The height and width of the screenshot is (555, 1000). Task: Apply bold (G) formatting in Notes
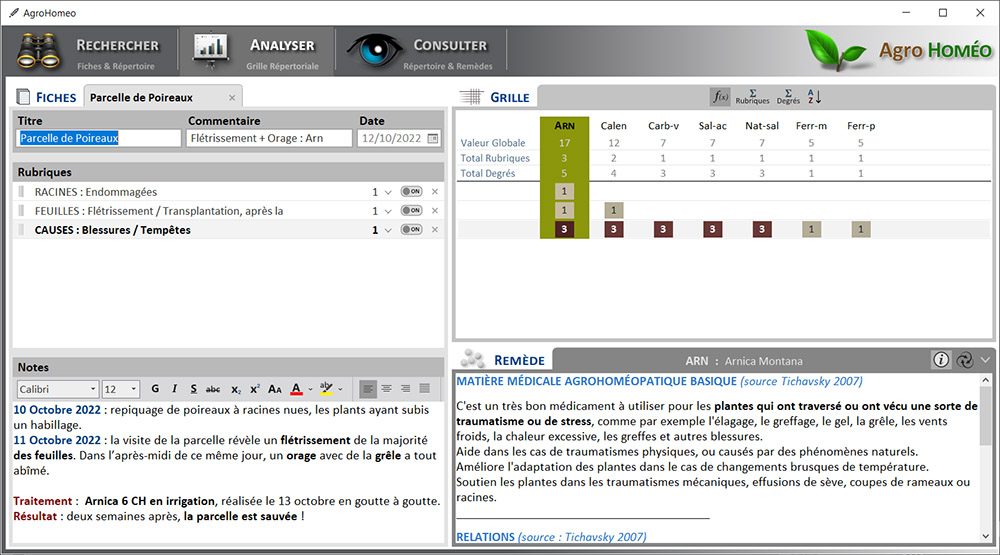click(155, 388)
